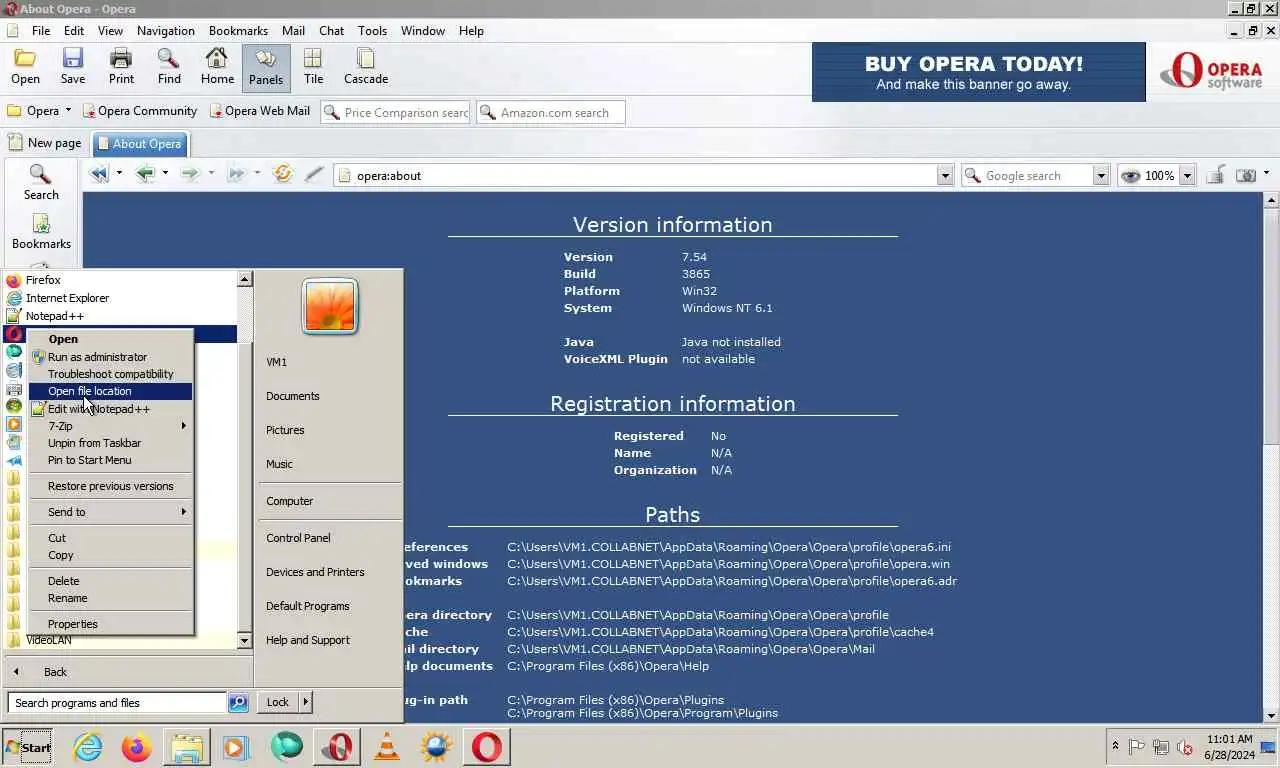Click the Save toolbar icon
The image size is (1280, 768).
tap(73, 67)
